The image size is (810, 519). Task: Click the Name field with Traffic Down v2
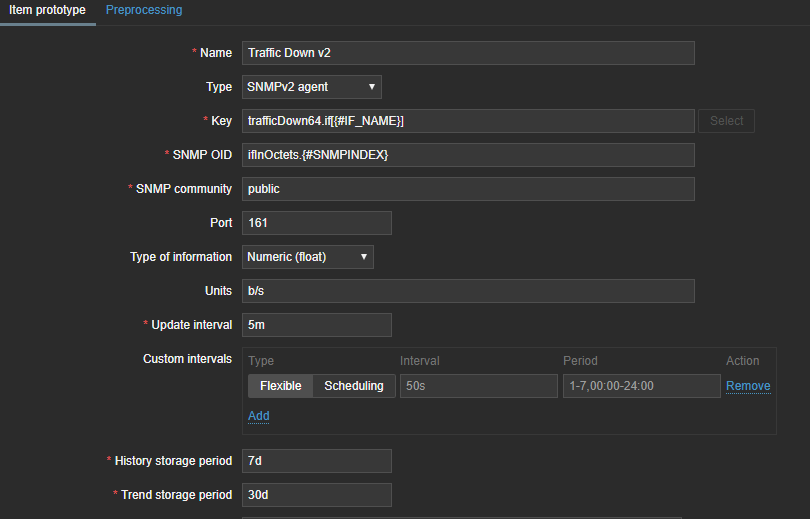pos(468,53)
